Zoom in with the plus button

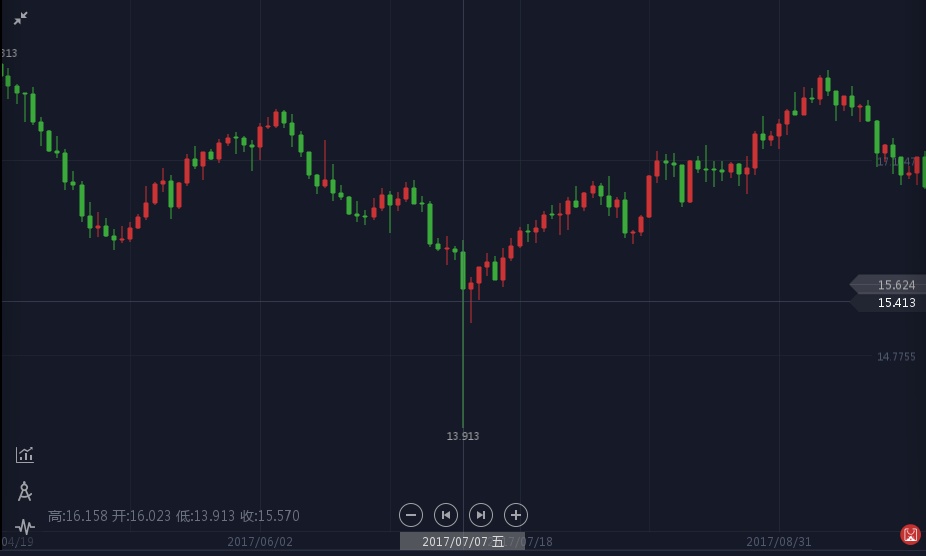pyautogui.click(x=515, y=515)
